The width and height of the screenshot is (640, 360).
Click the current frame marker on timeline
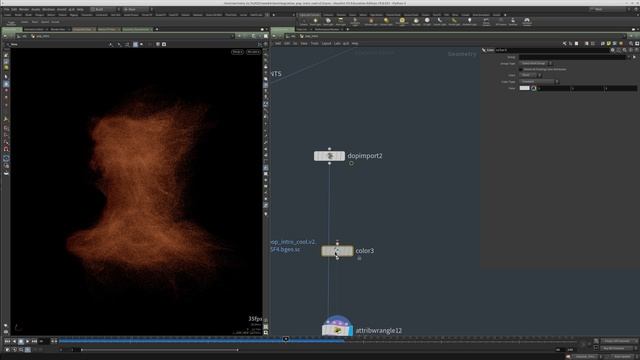click(286, 339)
